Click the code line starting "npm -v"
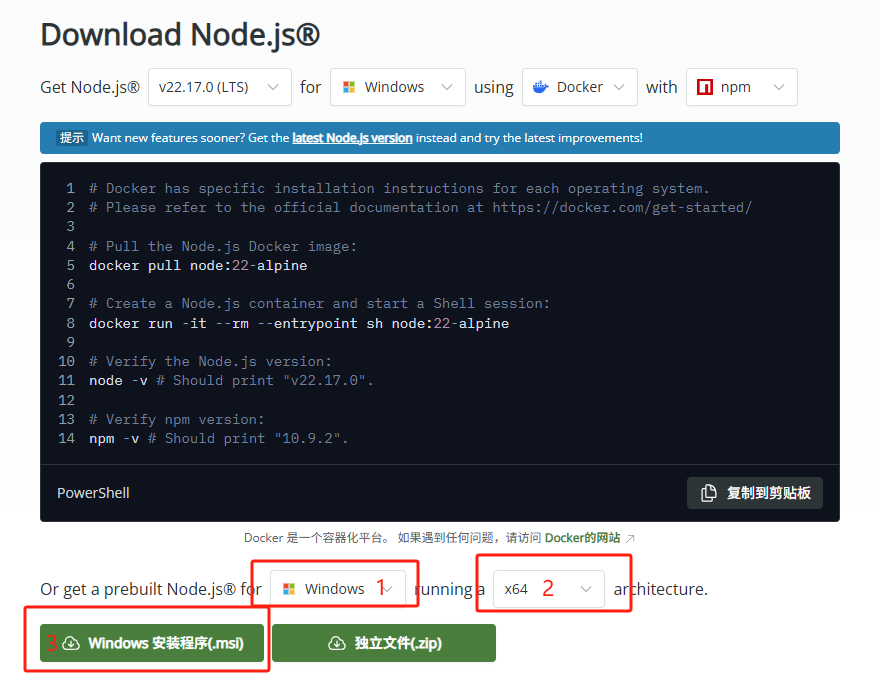 218,438
